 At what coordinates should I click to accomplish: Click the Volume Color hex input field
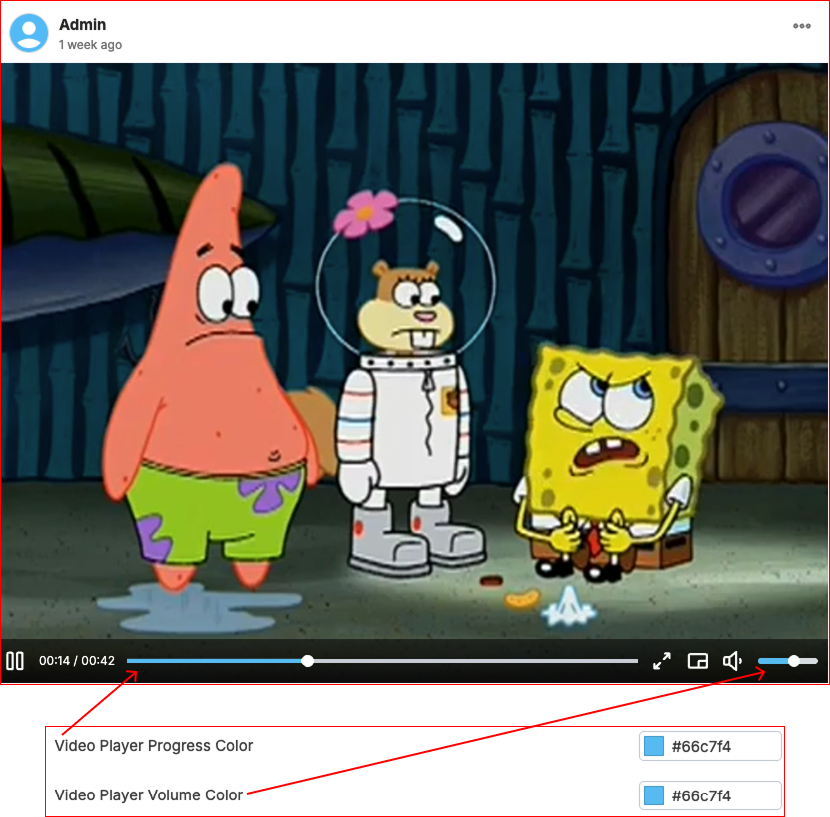coord(720,796)
